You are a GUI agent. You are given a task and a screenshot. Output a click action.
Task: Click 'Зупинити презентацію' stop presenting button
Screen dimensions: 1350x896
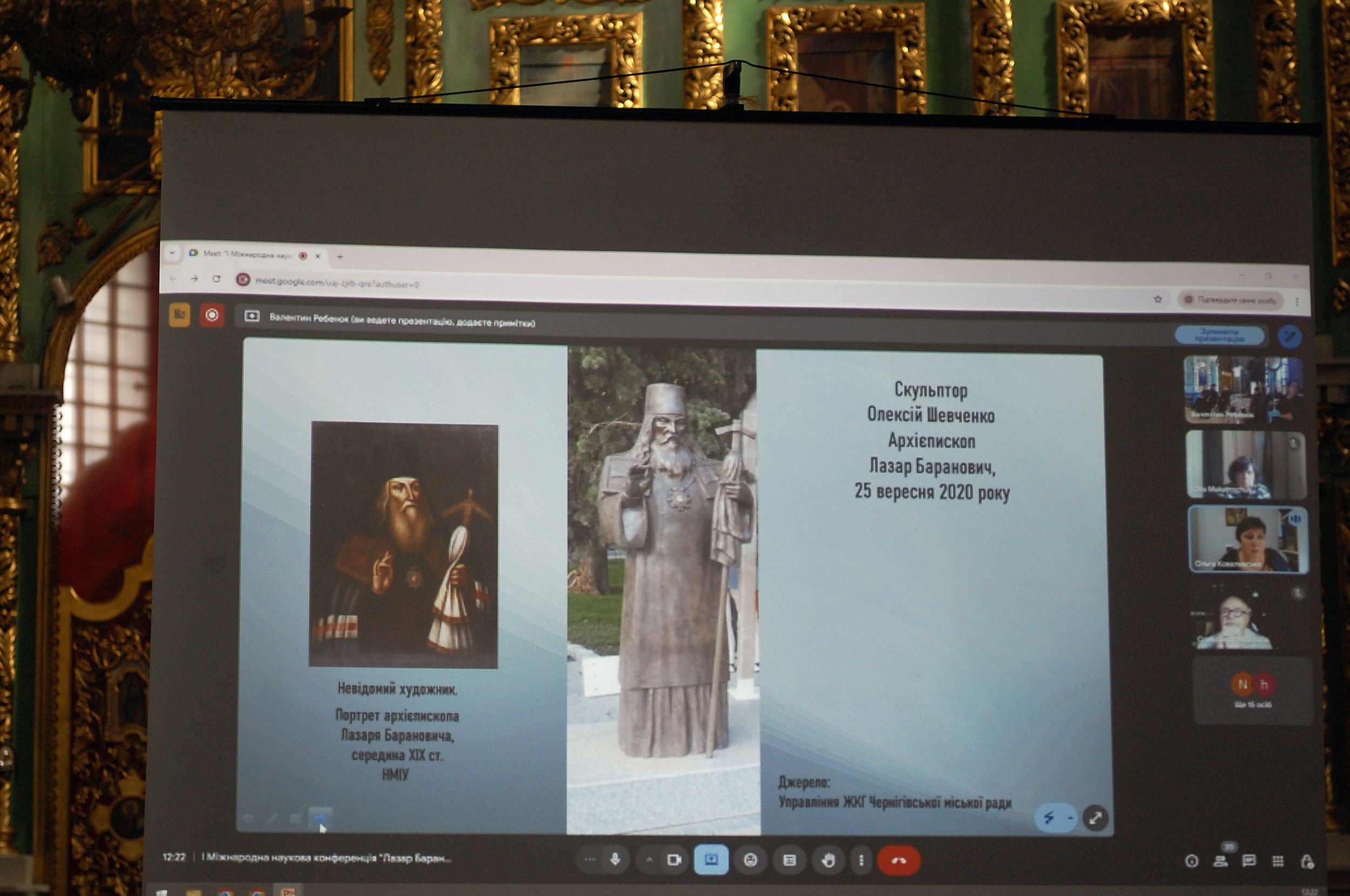click(x=1220, y=335)
